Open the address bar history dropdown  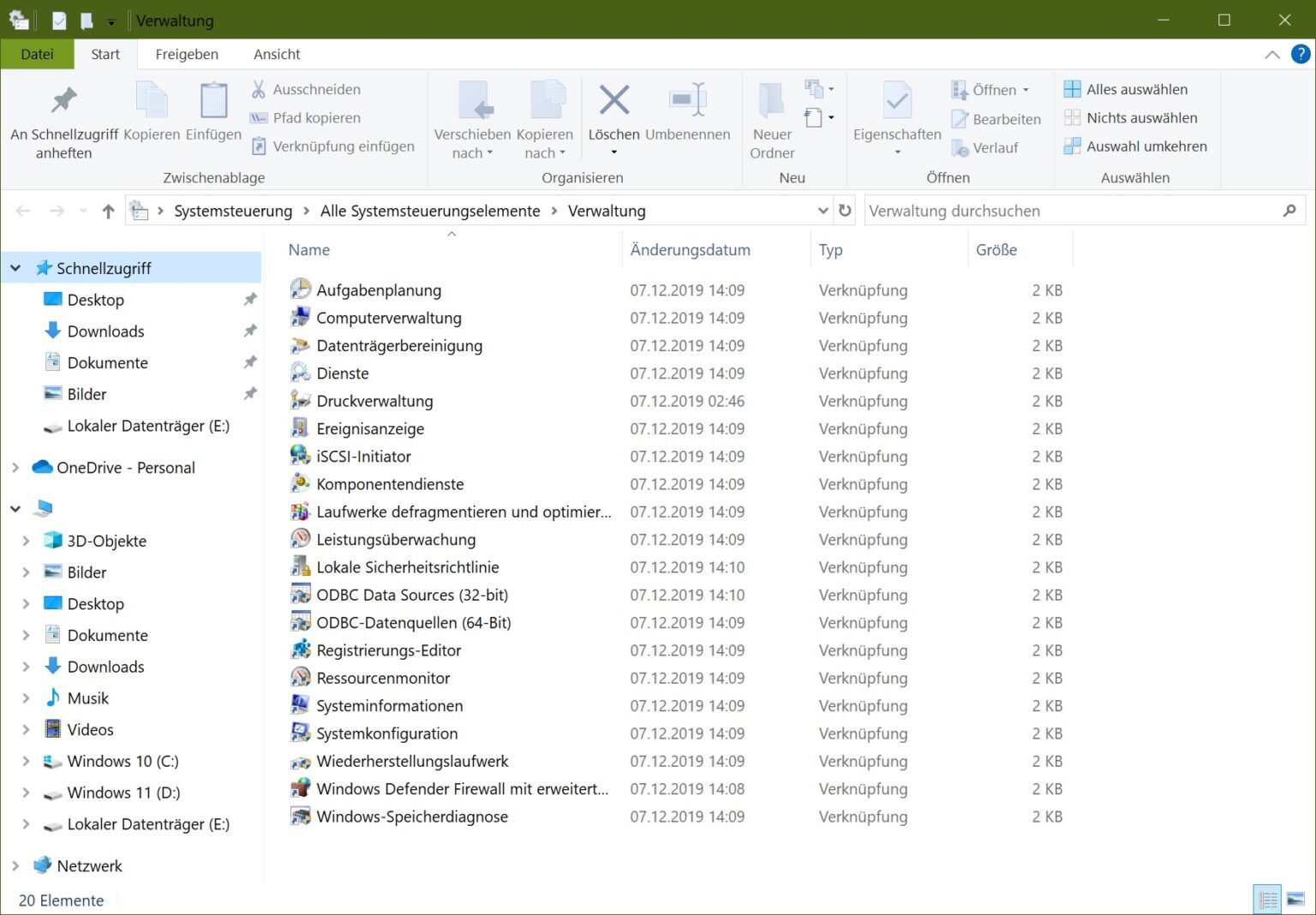click(x=822, y=211)
